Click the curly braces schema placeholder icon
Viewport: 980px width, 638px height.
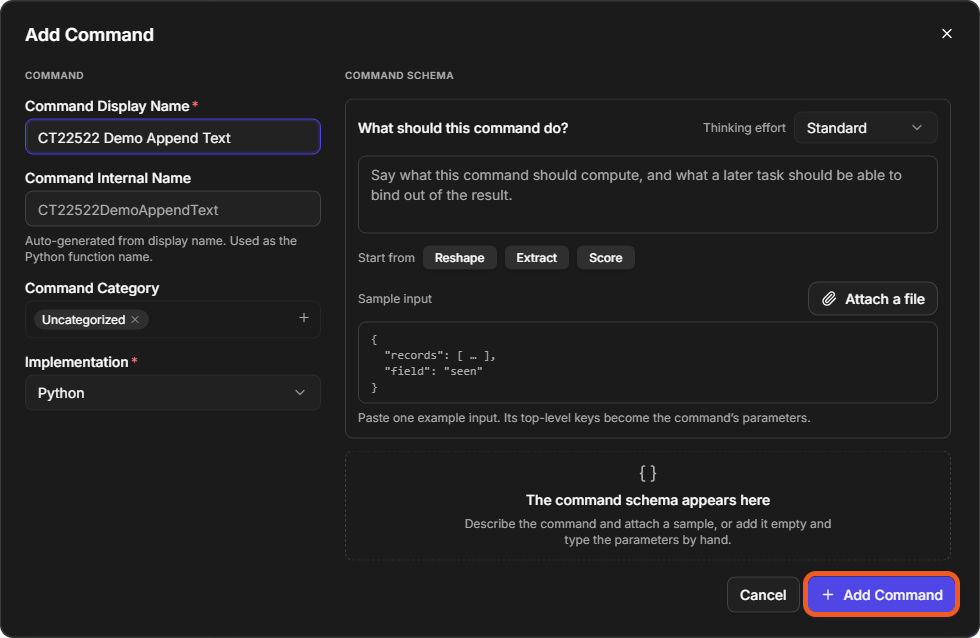pyautogui.click(x=648, y=473)
